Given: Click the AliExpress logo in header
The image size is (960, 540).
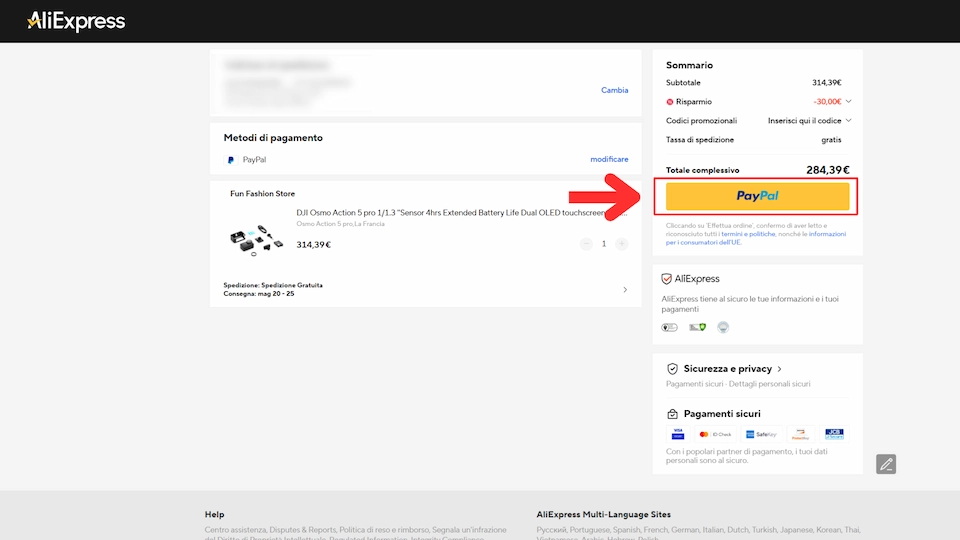Looking at the screenshot, I should point(76,21).
